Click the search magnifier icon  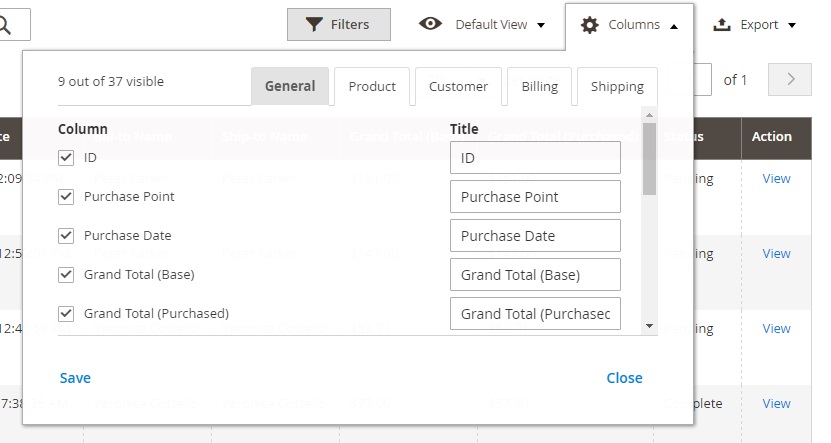tap(5, 25)
